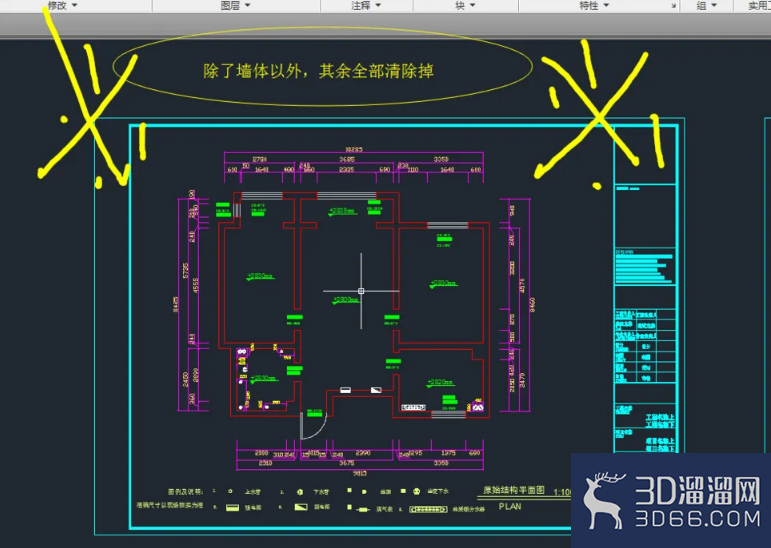The width and height of the screenshot is (771, 548).
Task: Expand the 修改 ribbon panel
Action: coord(62,5)
